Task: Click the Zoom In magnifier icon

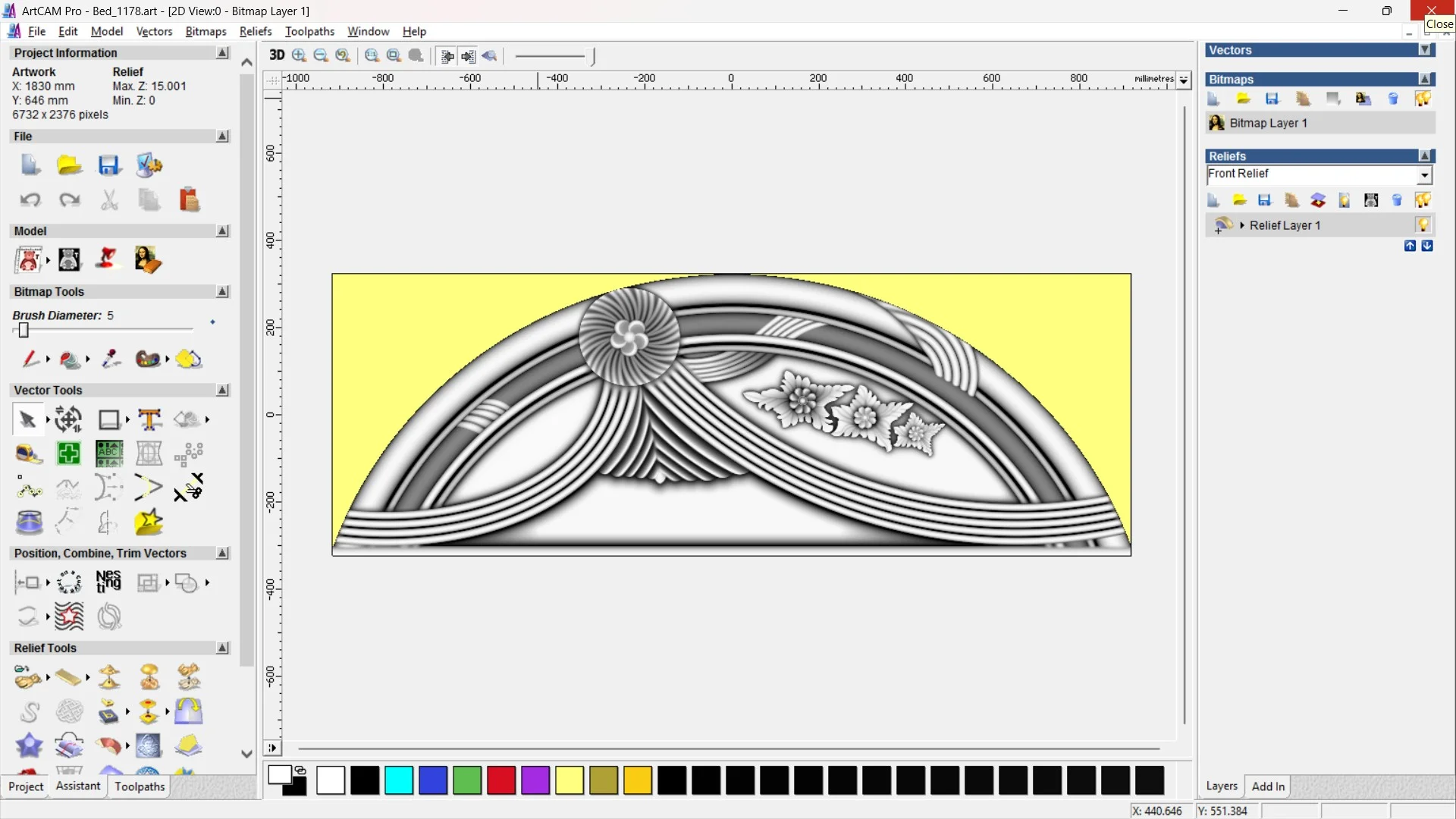Action: click(299, 55)
